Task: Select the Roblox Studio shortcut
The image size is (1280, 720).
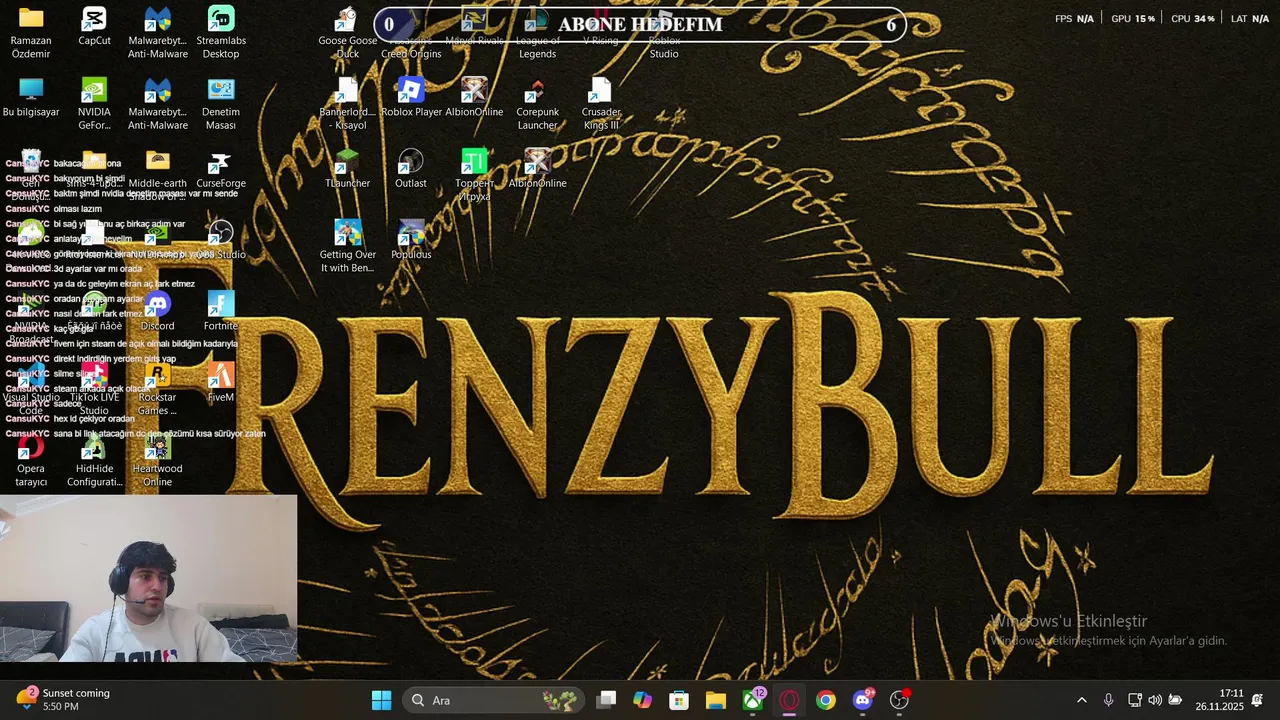Action: [x=664, y=33]
